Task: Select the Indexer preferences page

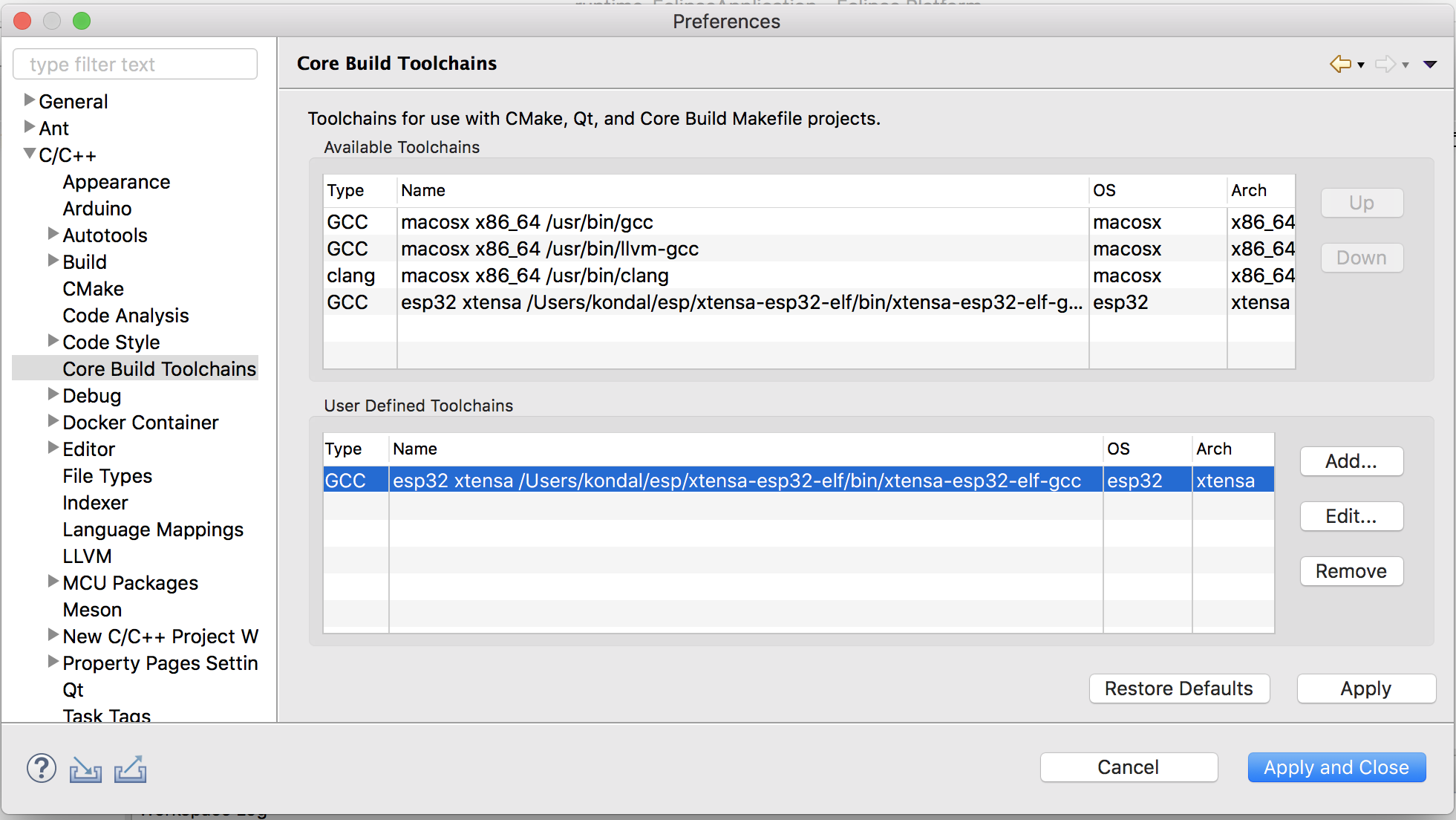Action: [x=95, y=503]
